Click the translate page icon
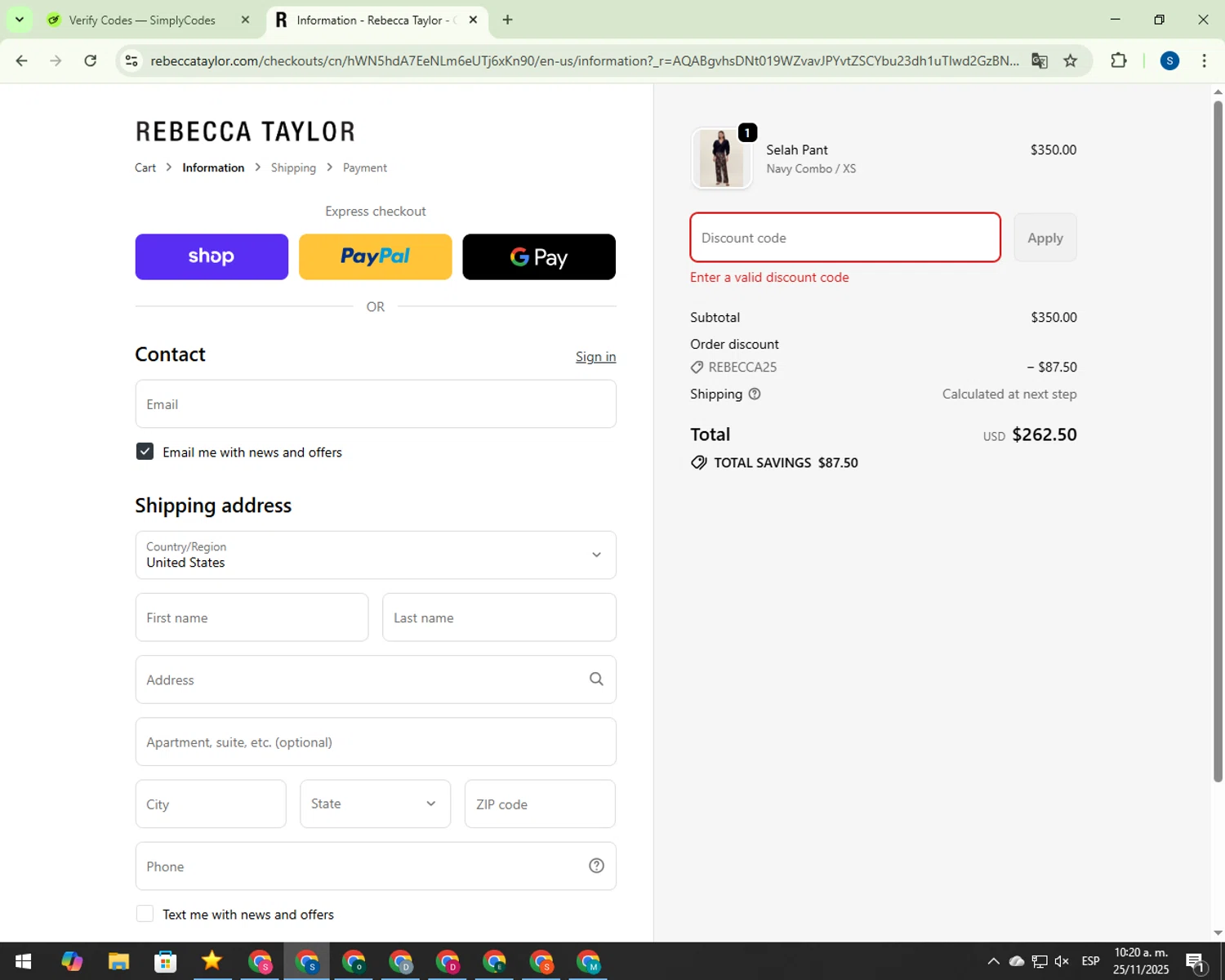This screenshot has height=980, width=1225. click(x=1039, y=60)
